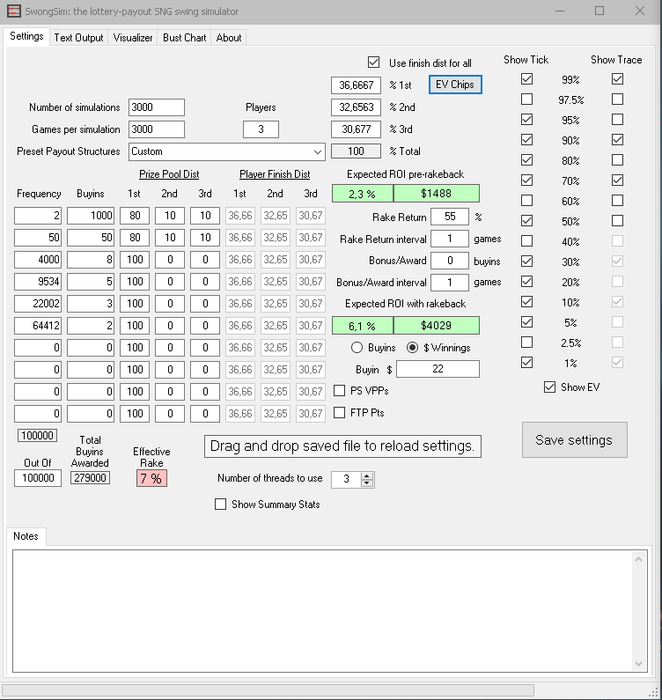
Task: Click the Prize Pool Dist header
Action: point(169,174)
